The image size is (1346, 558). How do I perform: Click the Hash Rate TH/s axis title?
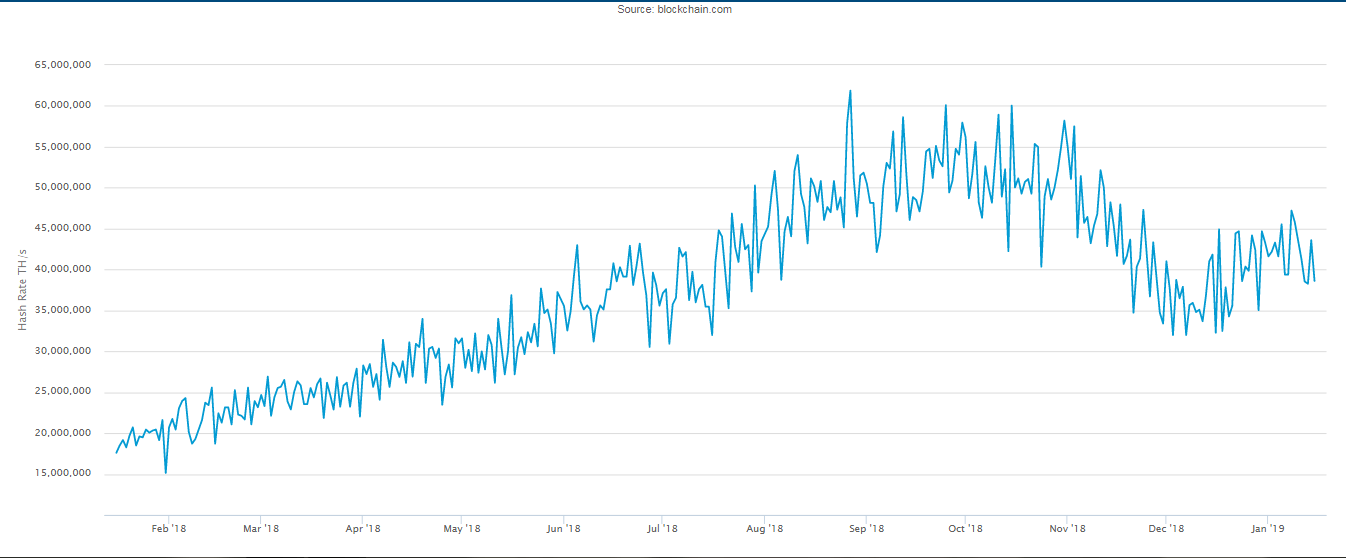(x=22, y=290)
